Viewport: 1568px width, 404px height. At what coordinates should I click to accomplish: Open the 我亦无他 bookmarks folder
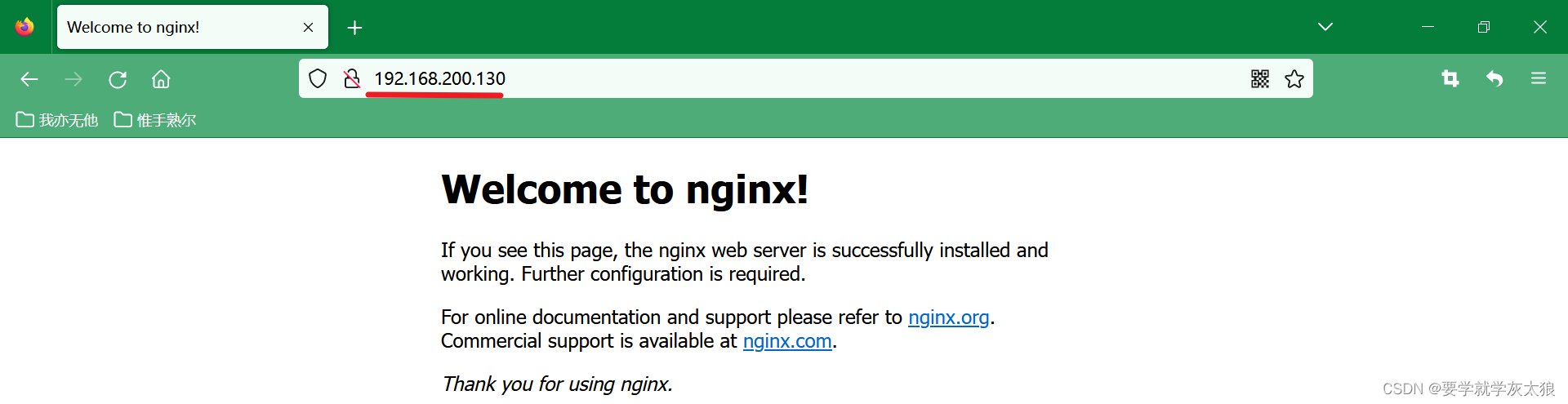point(57,120)
